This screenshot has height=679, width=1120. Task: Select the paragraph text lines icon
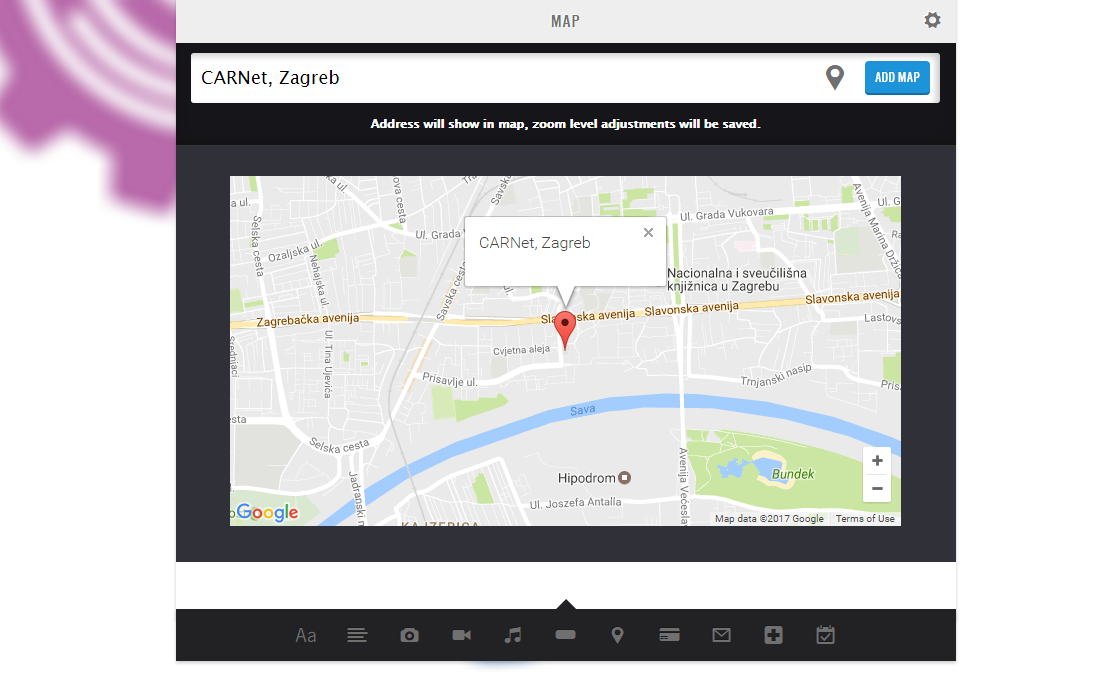point(357,635)
